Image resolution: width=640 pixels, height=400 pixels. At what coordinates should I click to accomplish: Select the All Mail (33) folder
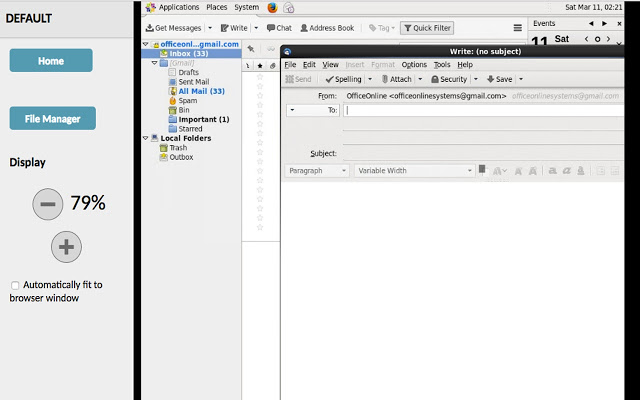click(x=201, y=91)
